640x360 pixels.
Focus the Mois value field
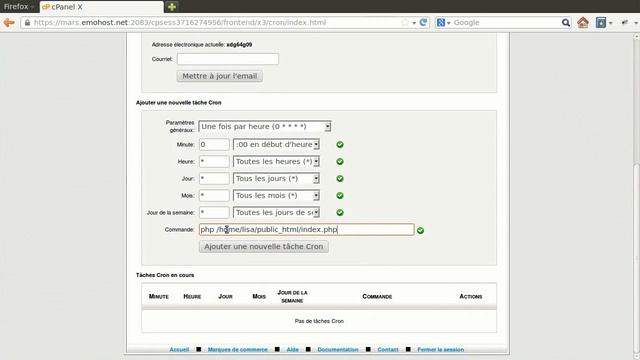point(214,196)
